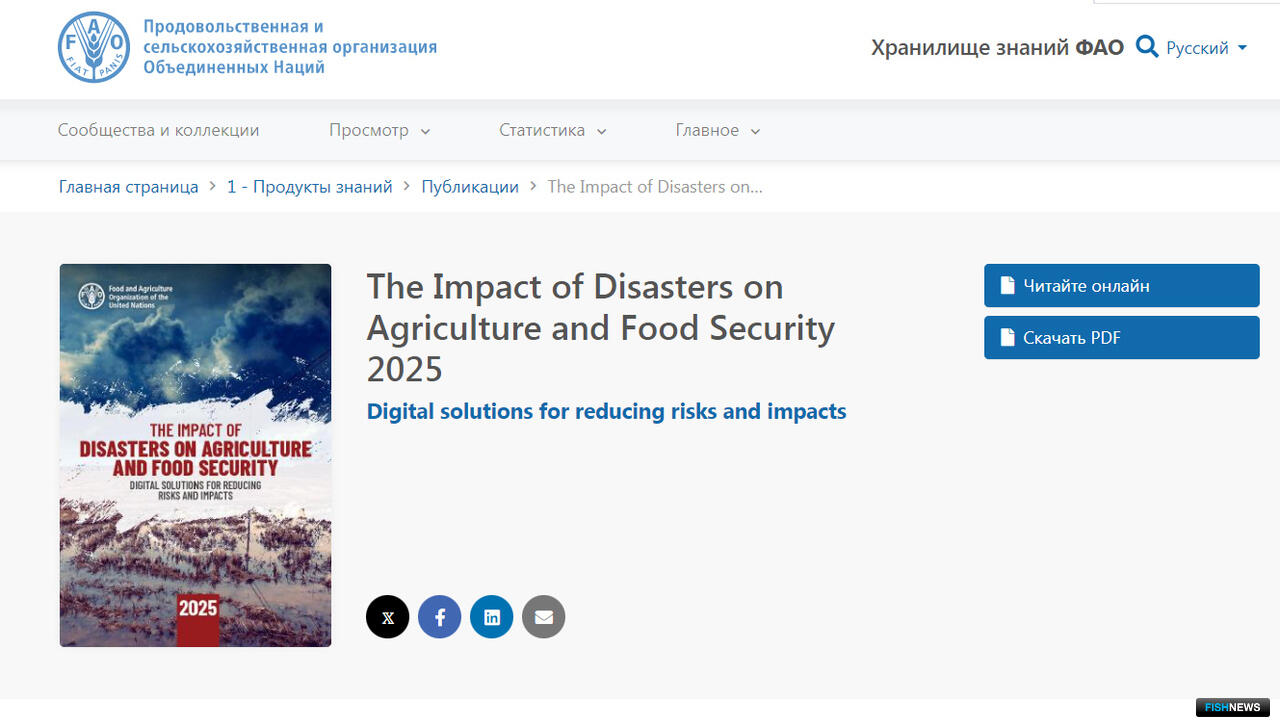Go to Главная страница breadcrumb link
This screenshot has height=727, width=1280.
point(129,187)
